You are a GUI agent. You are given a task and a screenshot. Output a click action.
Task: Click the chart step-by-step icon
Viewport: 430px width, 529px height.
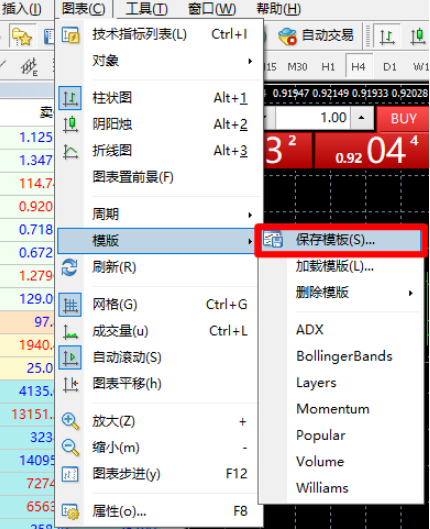coord(70,474)
